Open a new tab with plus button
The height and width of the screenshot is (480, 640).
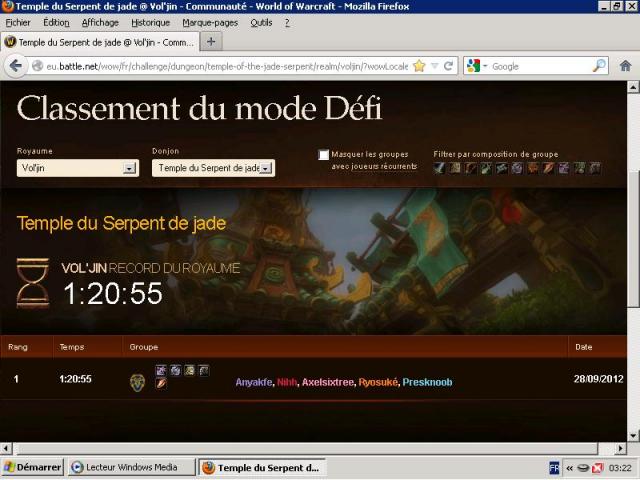211,41
